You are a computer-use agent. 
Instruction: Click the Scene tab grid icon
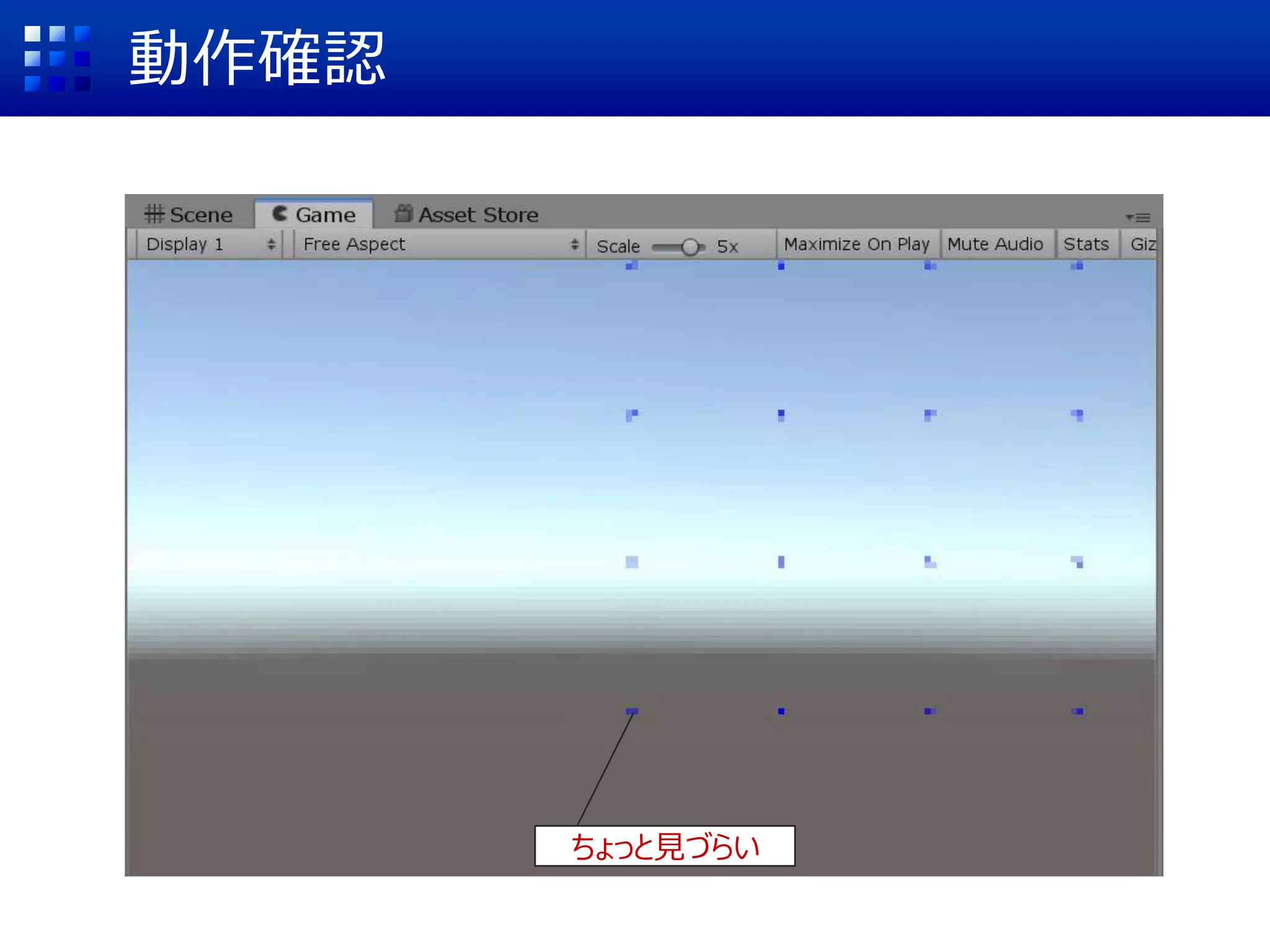coord(154,214)
